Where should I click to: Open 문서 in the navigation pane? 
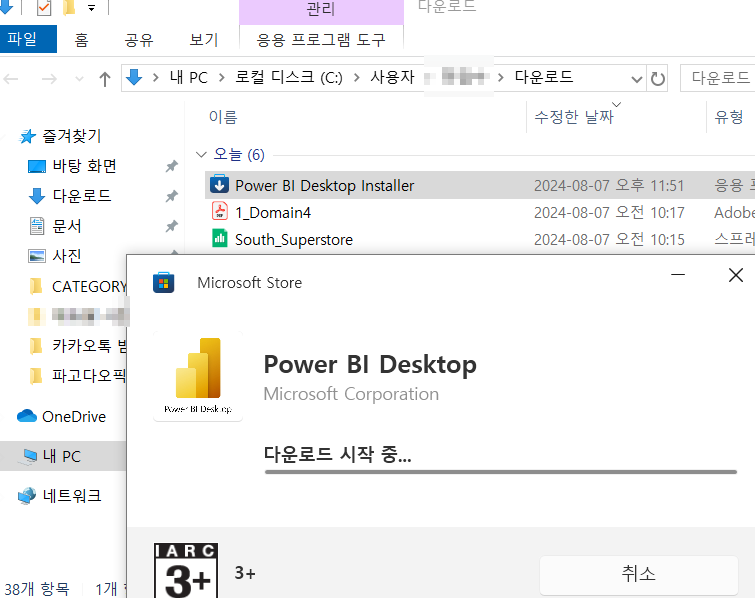66,226
